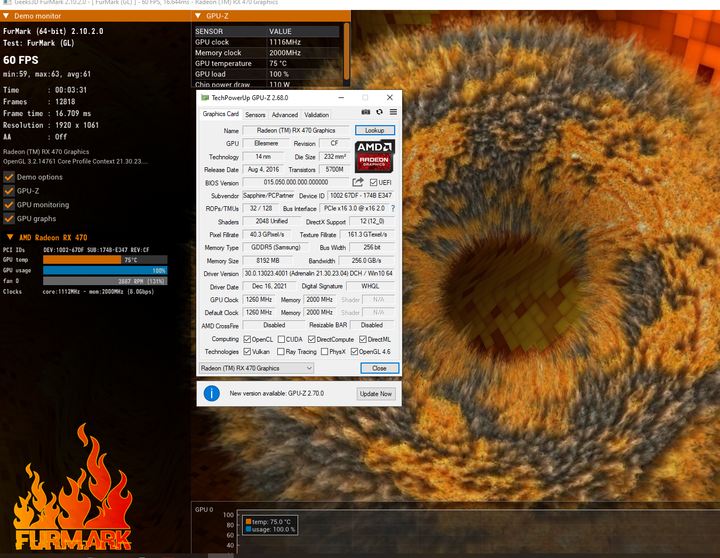This screenshot has width=720, height=558.
Task: Click the BIOS export share icon
Action: pos(358,182)
